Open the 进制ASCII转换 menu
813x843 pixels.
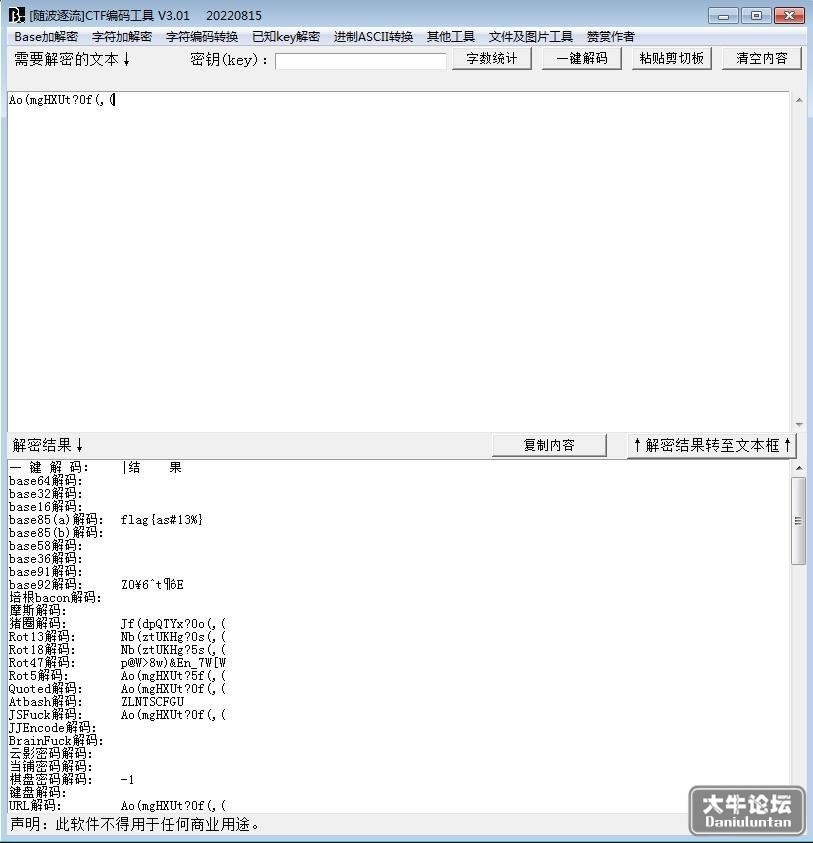(373, 37)
